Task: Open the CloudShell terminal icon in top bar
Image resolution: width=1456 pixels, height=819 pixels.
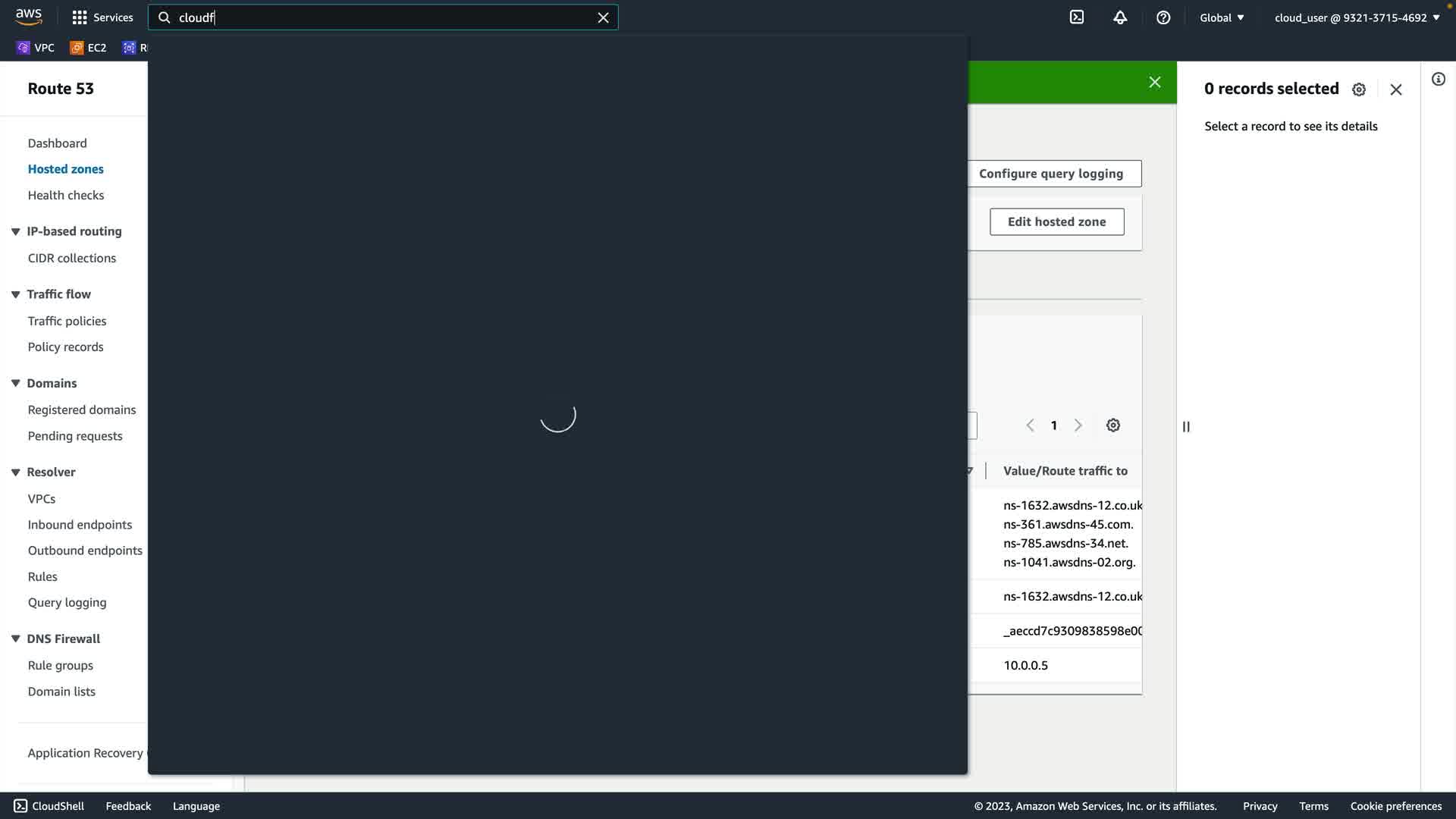Action: 1076,17
